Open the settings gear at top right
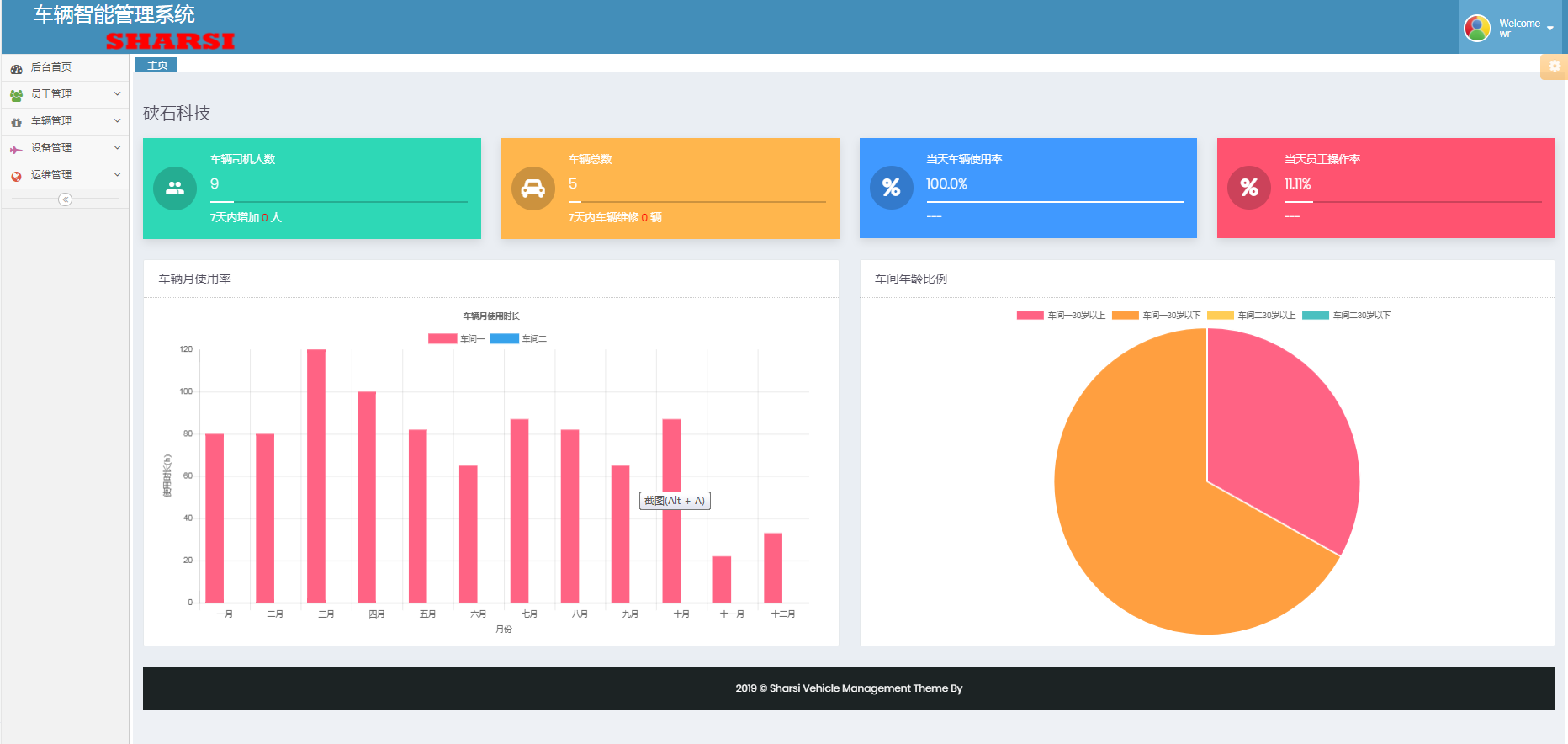 [1554, 66]
